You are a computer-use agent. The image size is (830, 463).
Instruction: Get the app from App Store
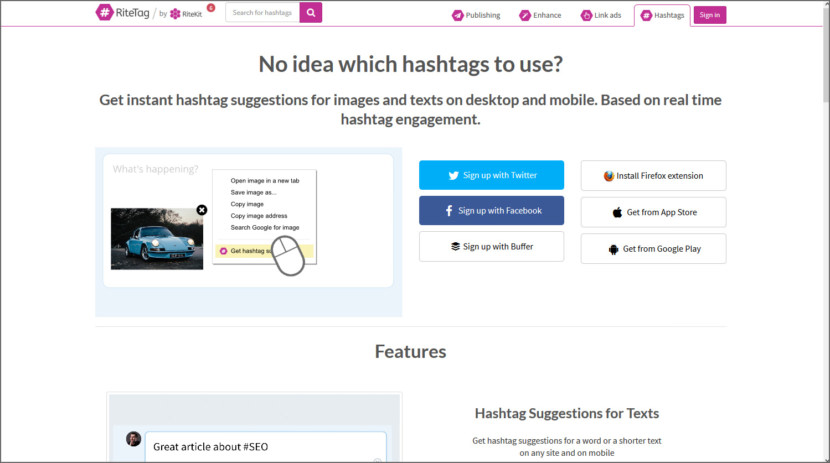point(653,212)
